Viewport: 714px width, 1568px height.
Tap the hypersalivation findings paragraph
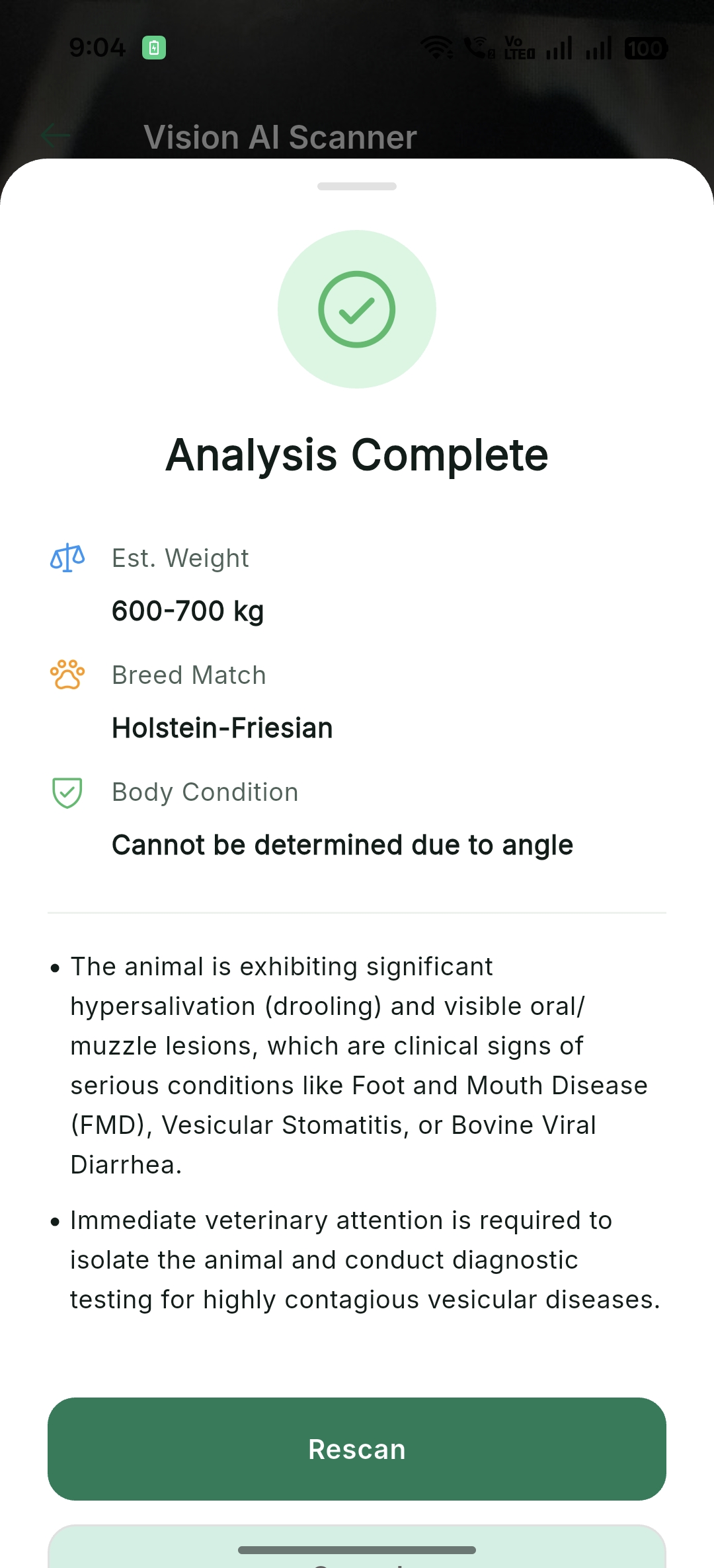357,1065
